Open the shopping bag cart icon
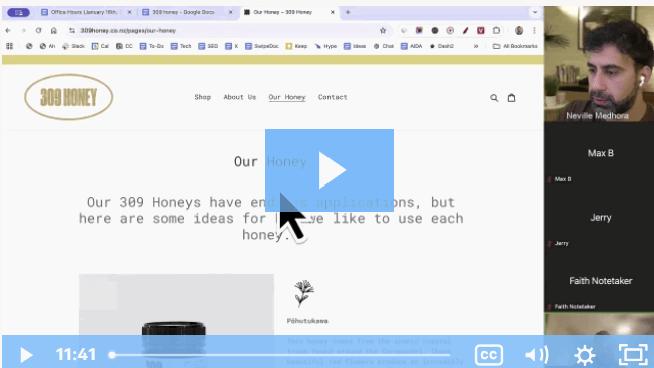Screen dimensions: 654x368 [x=511, y=98]
